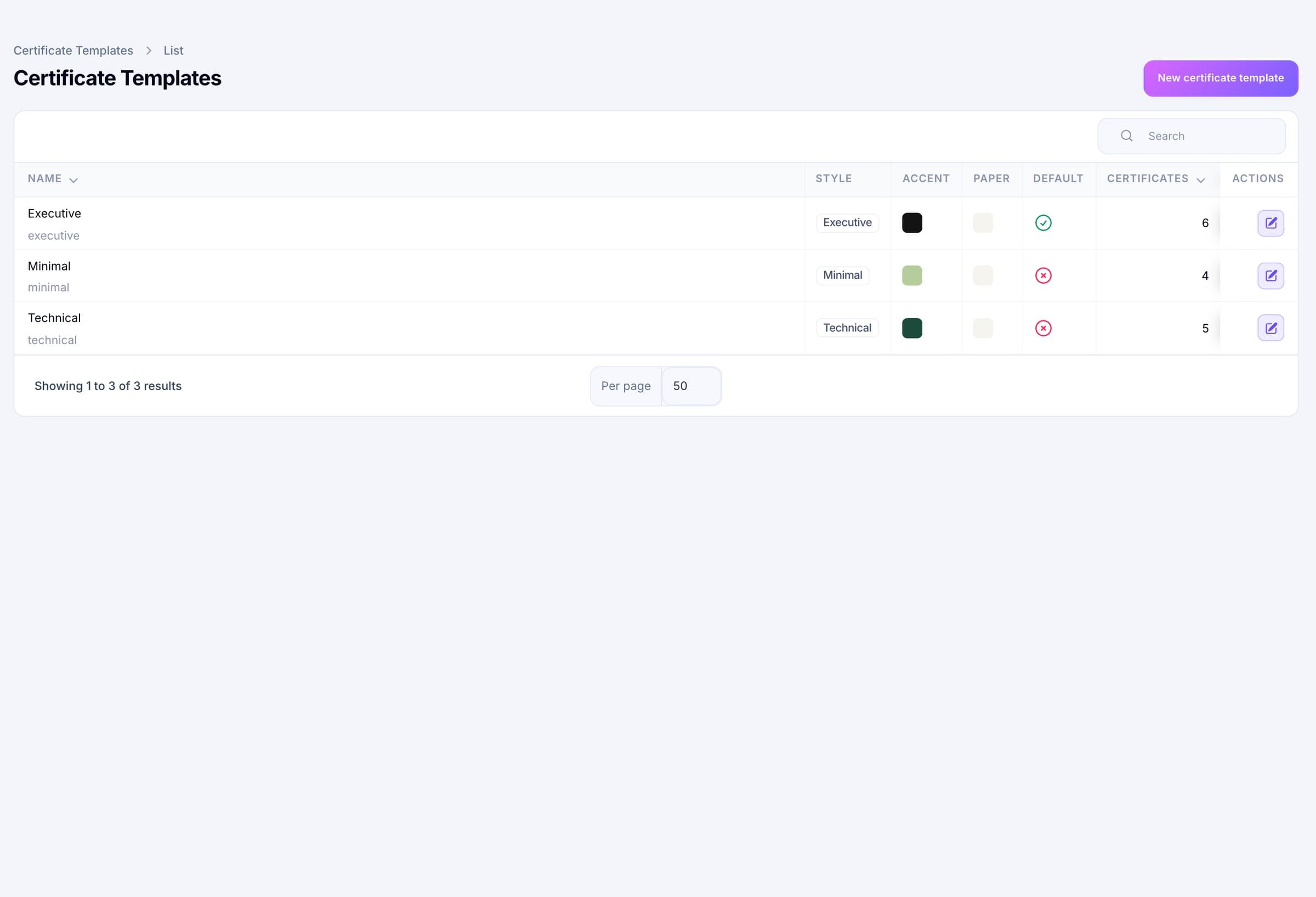This screenshot has height=897, width=1316.
Task: Click the List breadcrumb item
Action: (173, 50)
